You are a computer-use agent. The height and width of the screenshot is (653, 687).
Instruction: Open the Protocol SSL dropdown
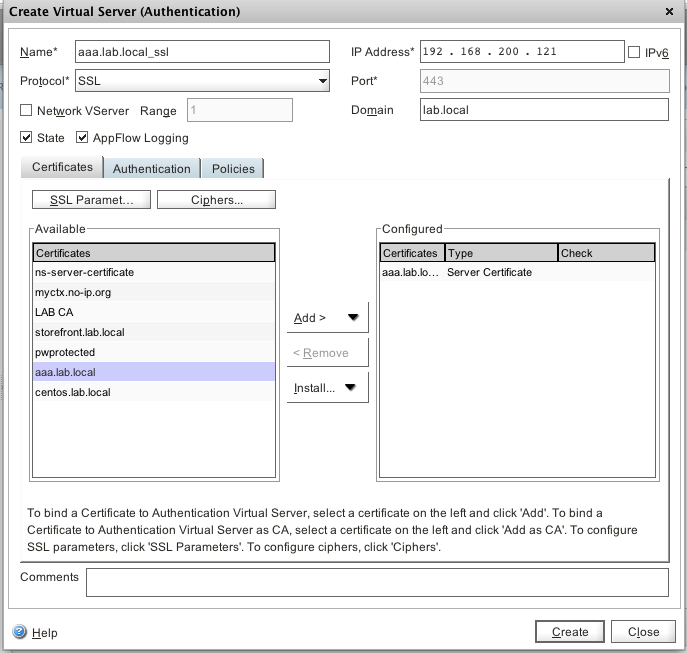[x=322, y=81]
